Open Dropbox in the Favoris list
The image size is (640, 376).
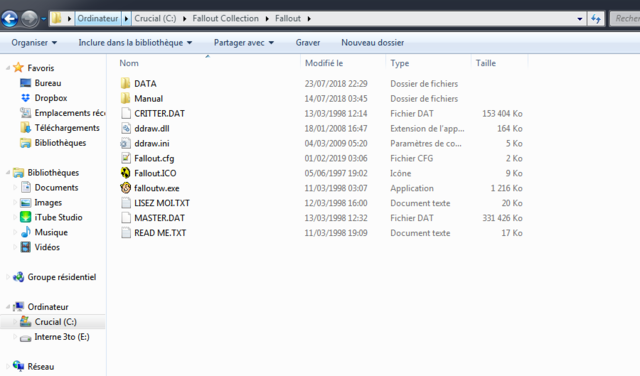tap(51, 98)
